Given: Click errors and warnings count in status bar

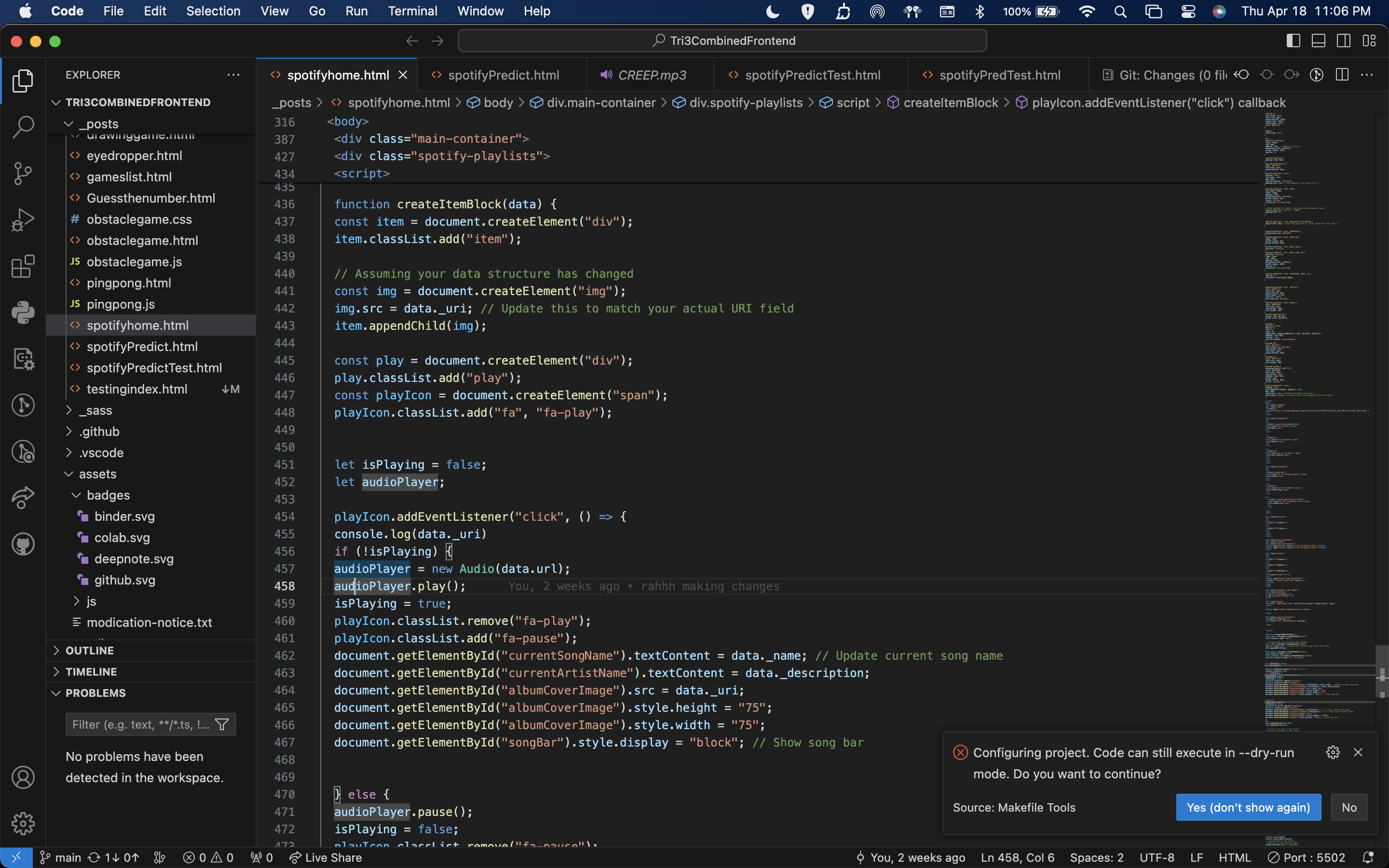Looking at the screenshot, I should 208,858.
